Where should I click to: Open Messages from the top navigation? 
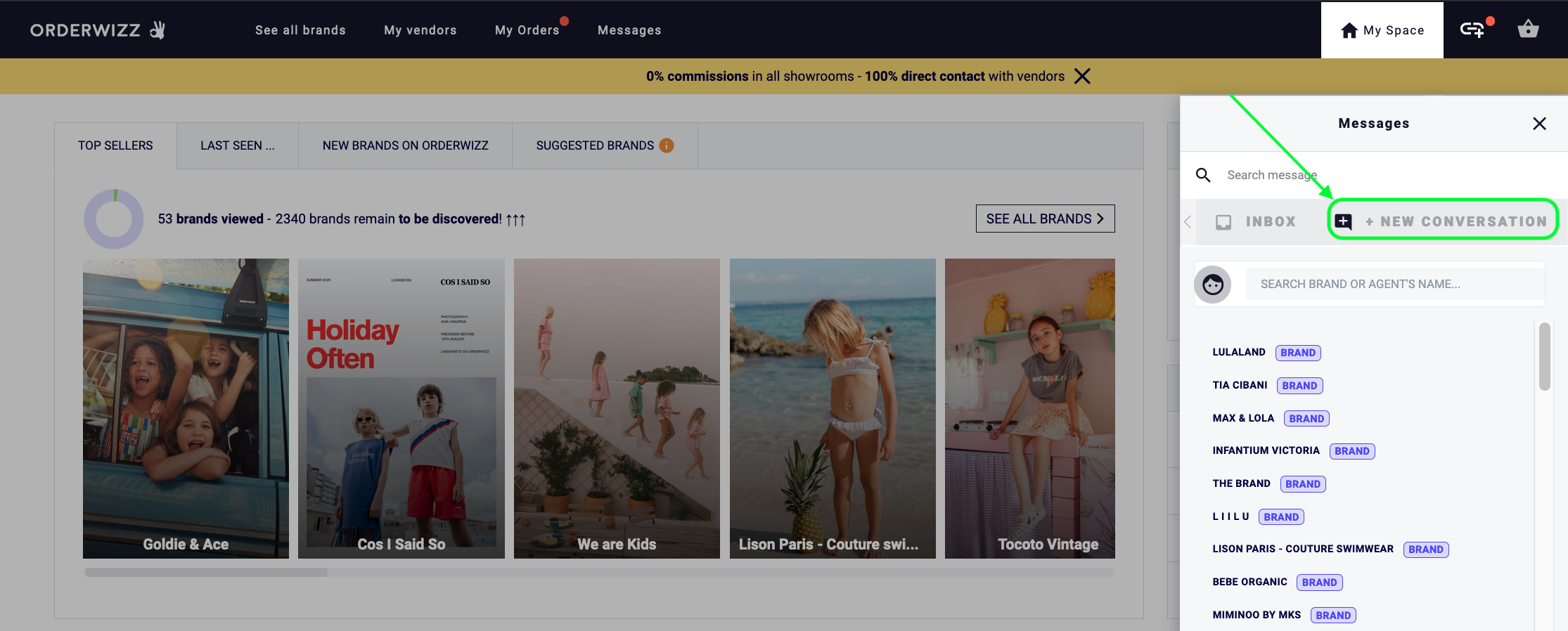[629, 30]
